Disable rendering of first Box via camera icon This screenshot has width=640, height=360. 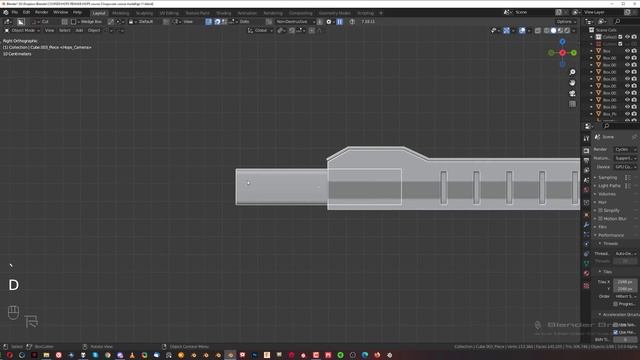634,51
